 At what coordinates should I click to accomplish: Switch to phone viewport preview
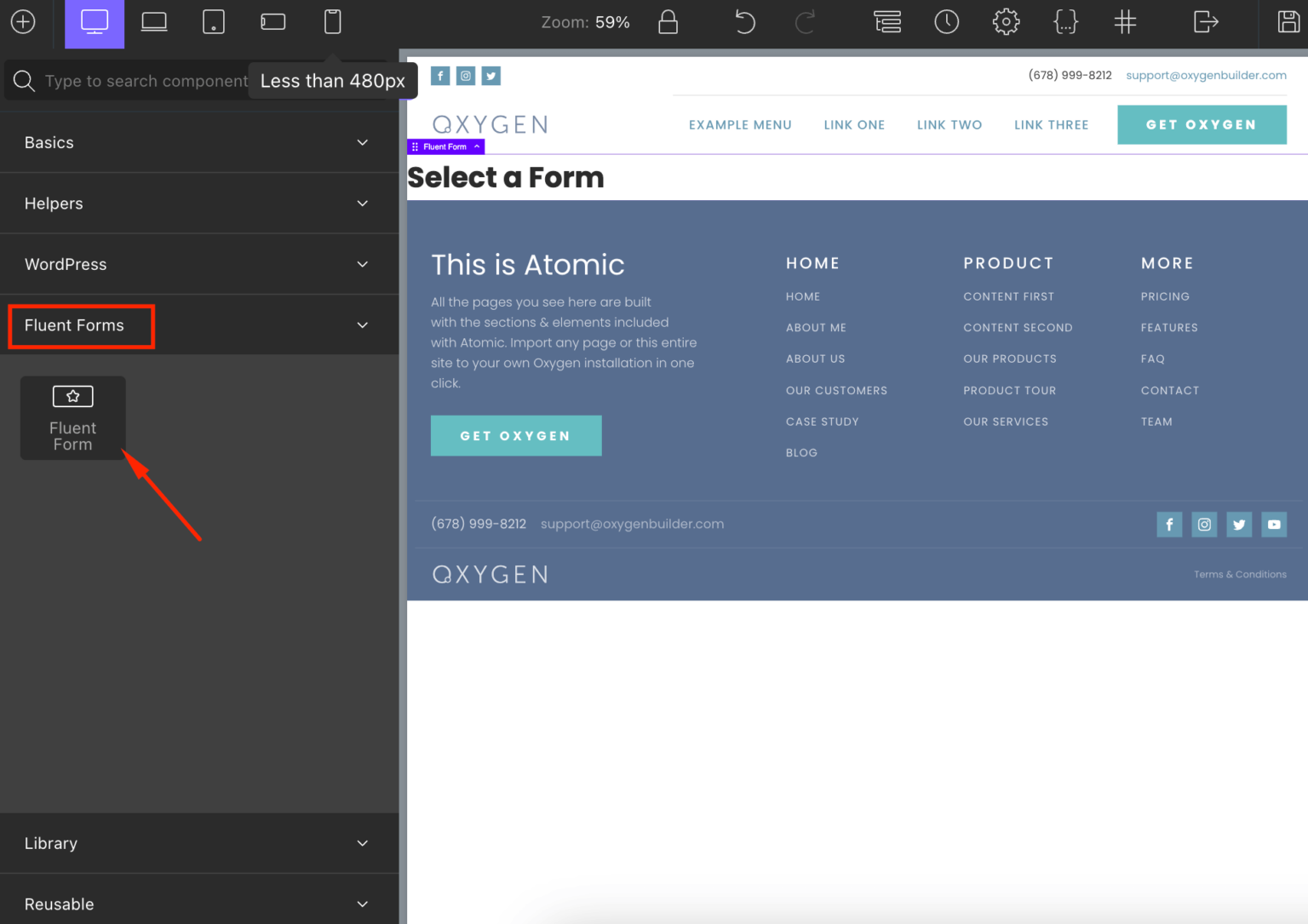pos(332,22)
